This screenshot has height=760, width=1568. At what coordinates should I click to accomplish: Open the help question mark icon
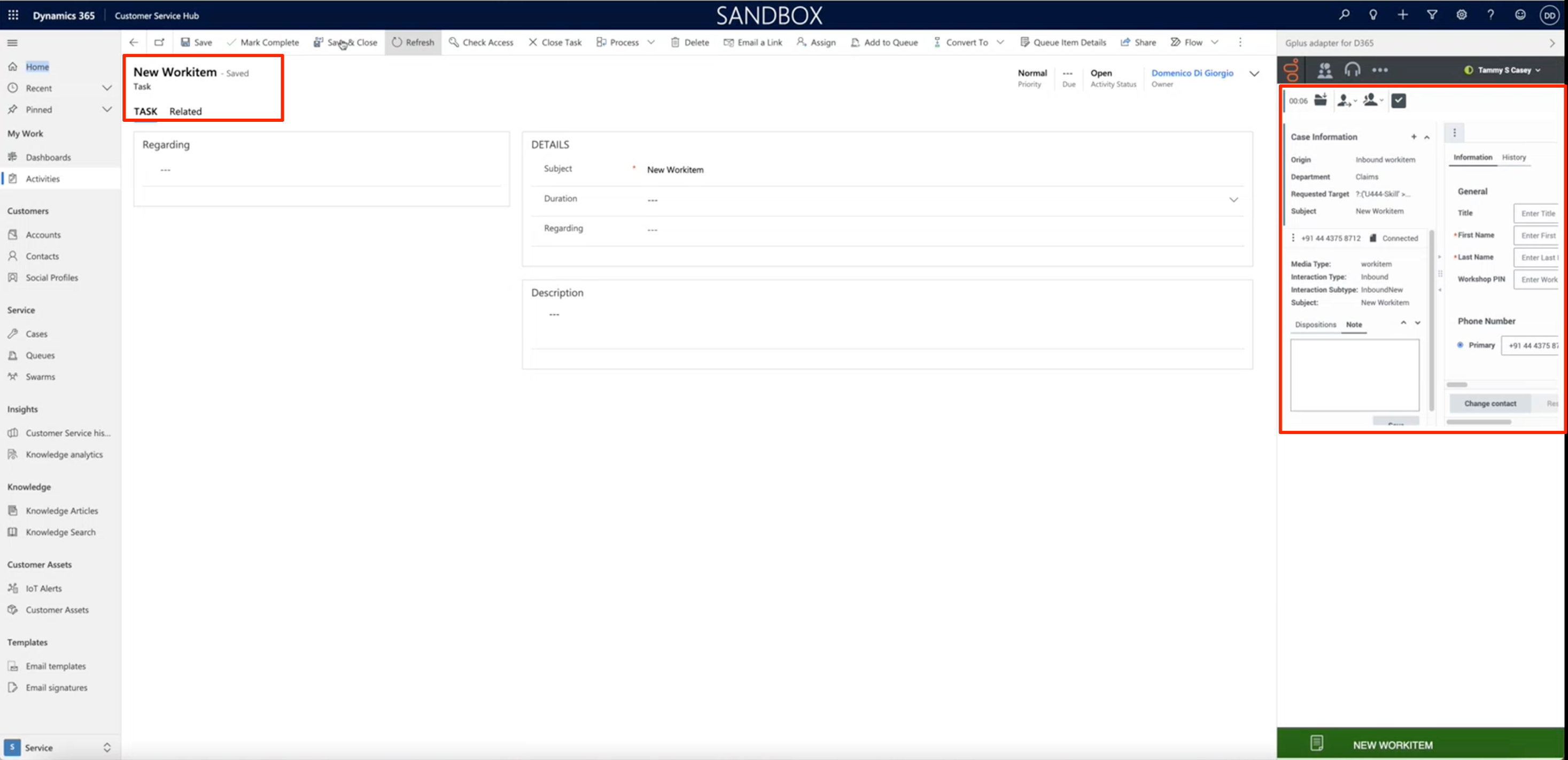1491,15
